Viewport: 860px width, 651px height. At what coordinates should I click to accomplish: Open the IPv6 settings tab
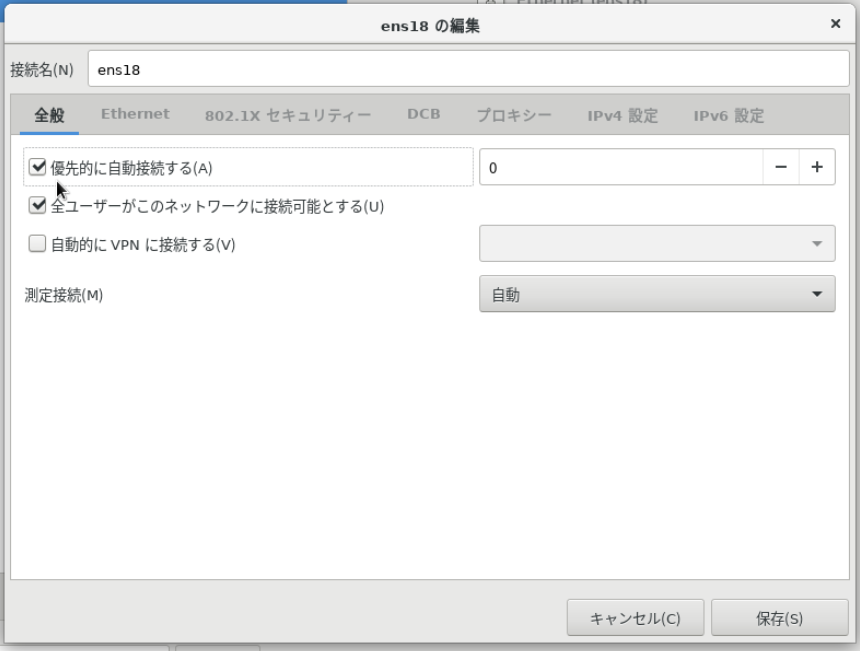point(727,115)
